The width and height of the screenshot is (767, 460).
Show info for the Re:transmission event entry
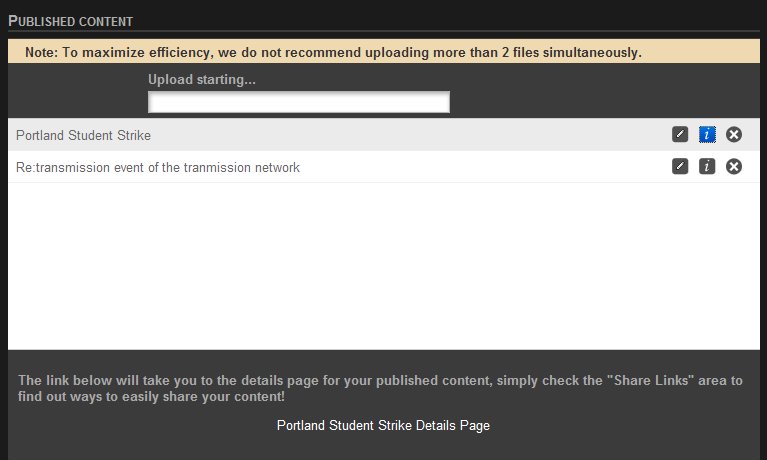point(707,166)
